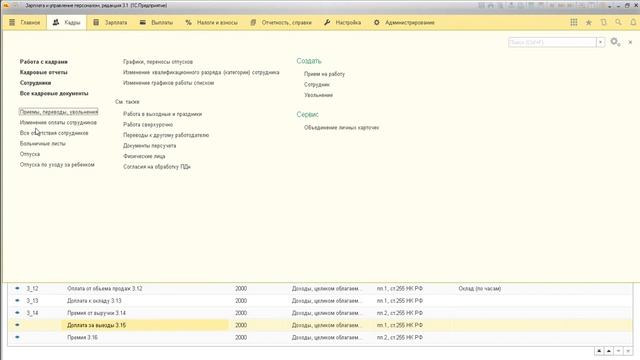
Task: Close the Кадры section menu panel
Action: tap(630, 42)
